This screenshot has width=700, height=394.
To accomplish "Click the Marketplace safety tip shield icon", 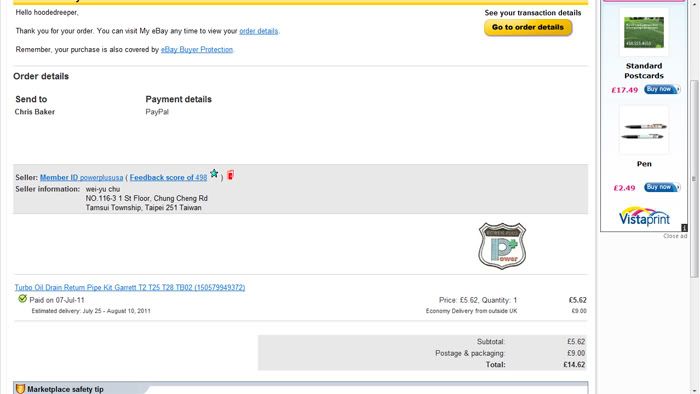I will click(x=21, y=389).
